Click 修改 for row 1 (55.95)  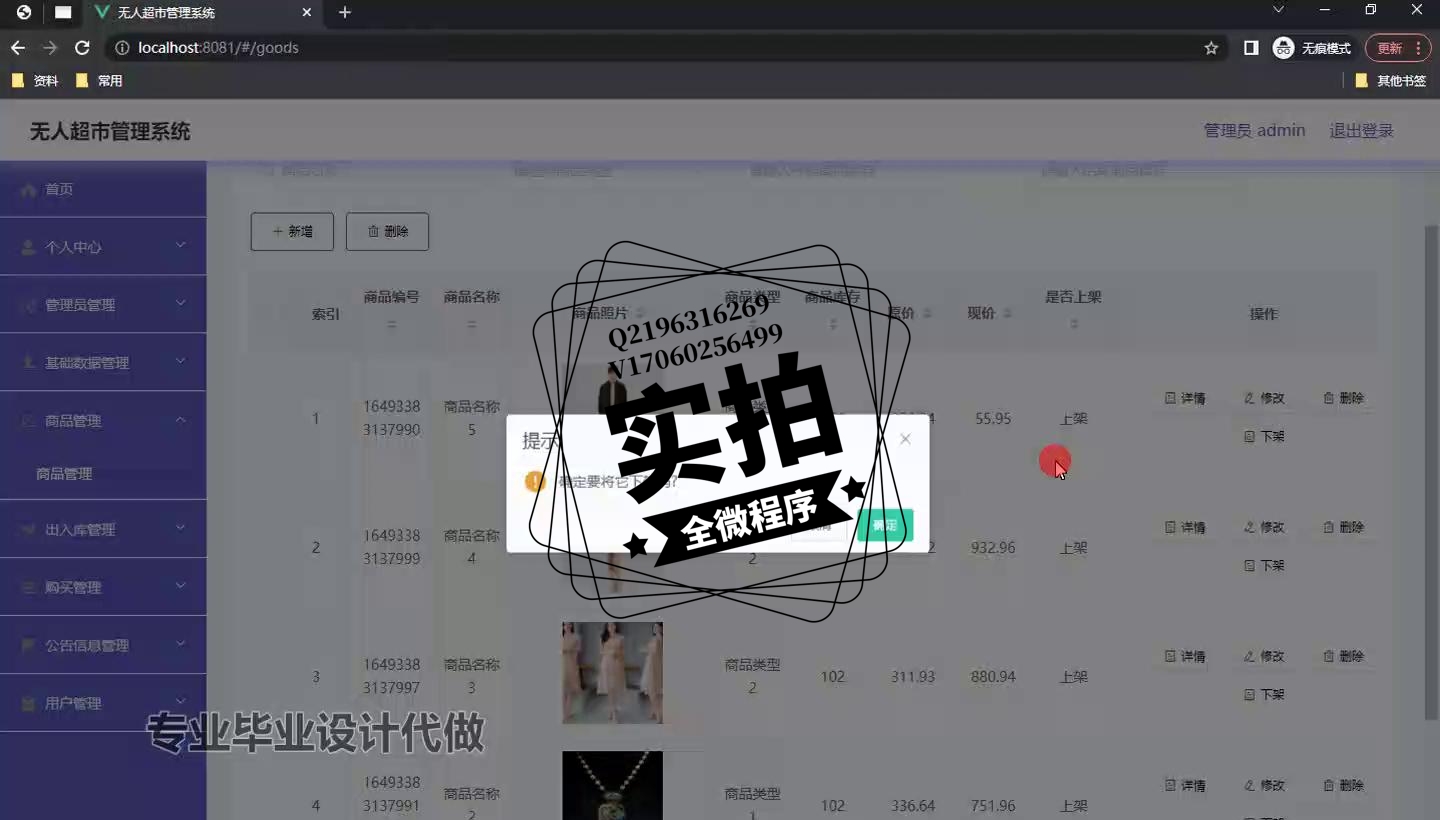tap(1264, 398)
